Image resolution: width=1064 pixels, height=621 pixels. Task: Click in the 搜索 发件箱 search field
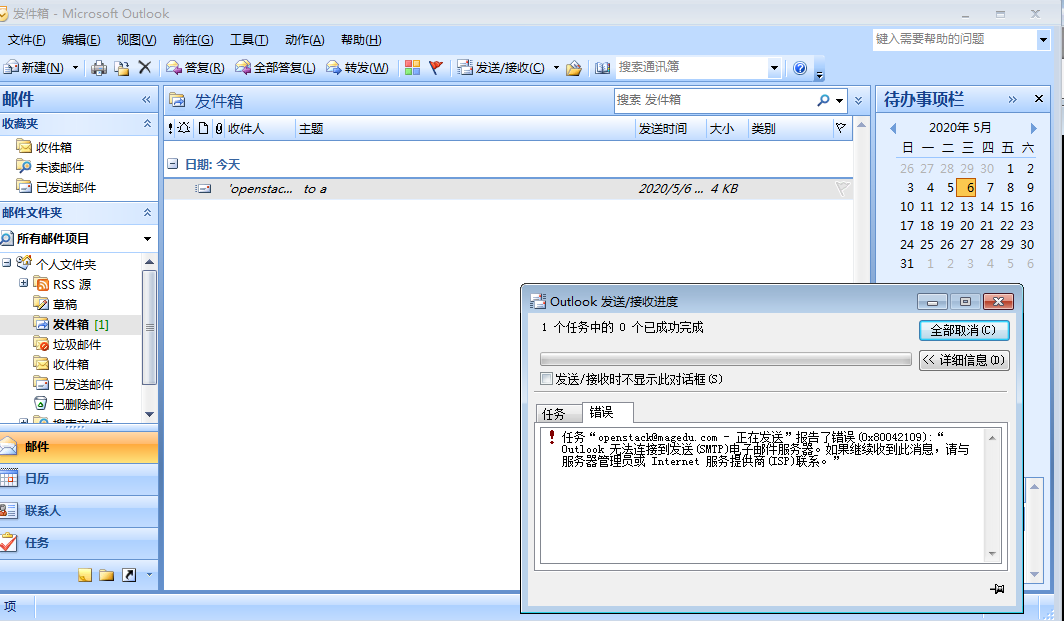coord(714,100)
